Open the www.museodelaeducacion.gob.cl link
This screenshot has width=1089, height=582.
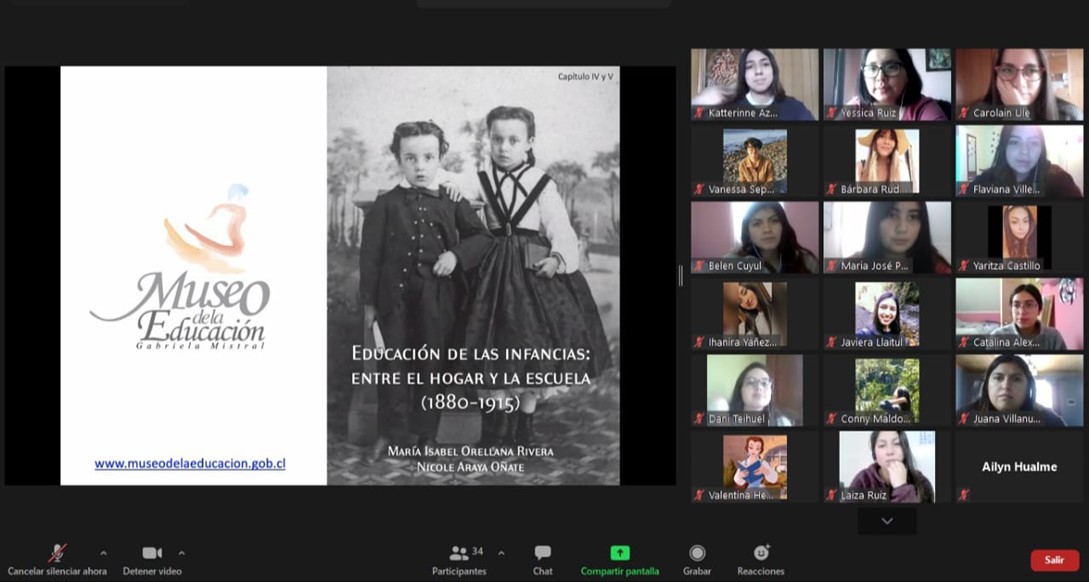190,464
